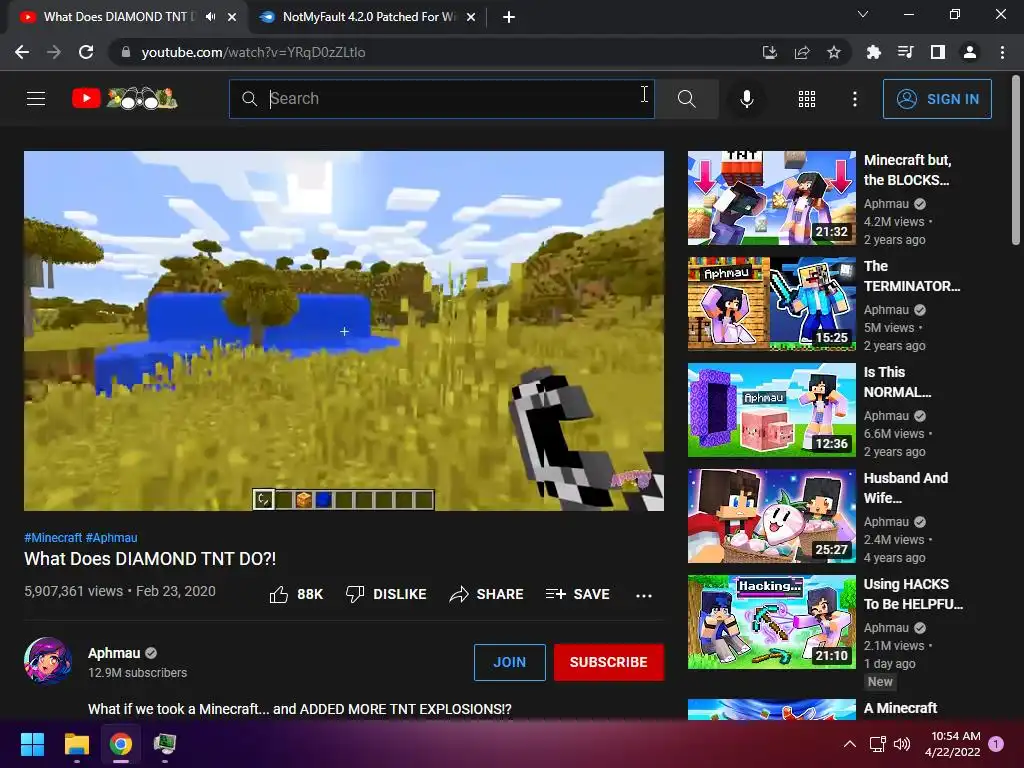The height and width of the screenshot is (768, 1024).
Task: Click the A Minecraft video title
Action: tap(901, 709)
